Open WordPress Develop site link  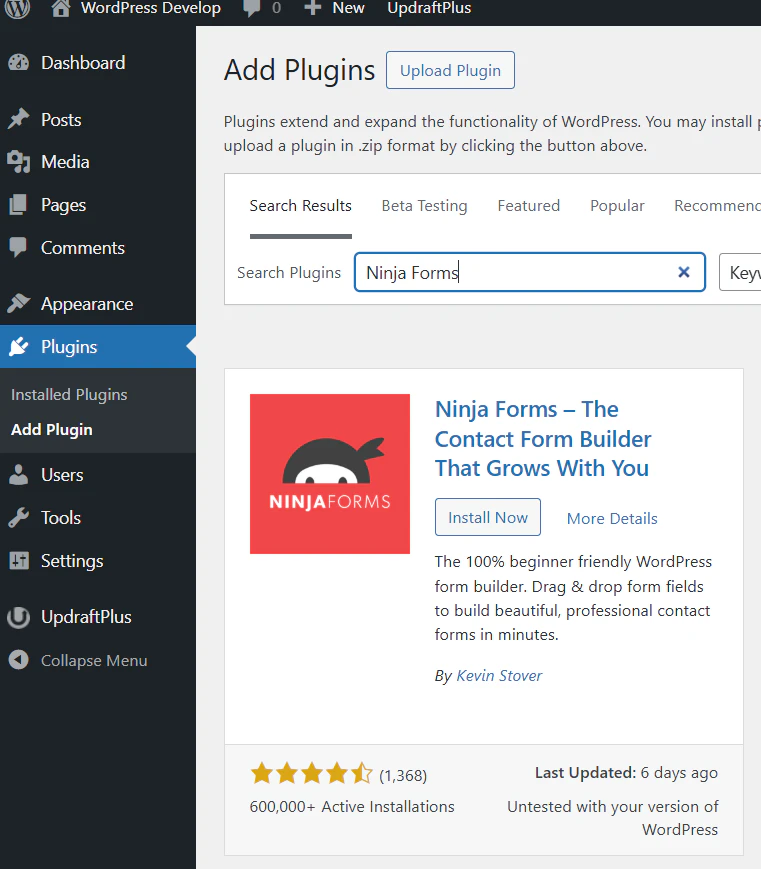151,8
